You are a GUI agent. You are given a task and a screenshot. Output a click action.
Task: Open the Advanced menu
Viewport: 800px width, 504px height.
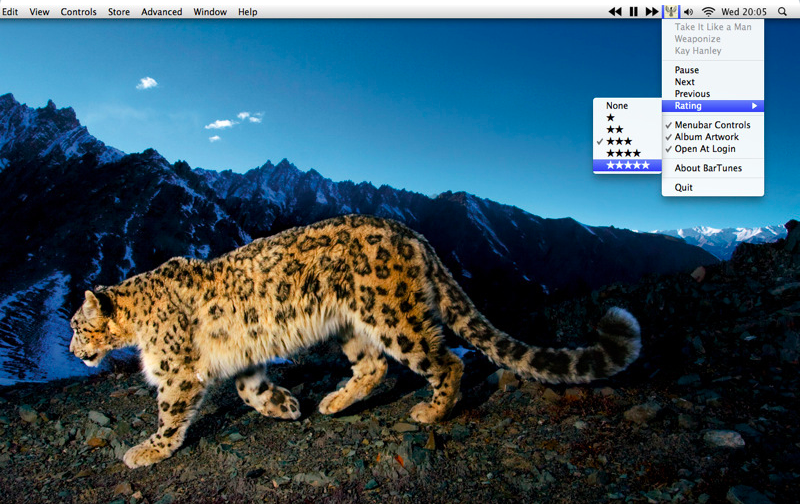162,11
